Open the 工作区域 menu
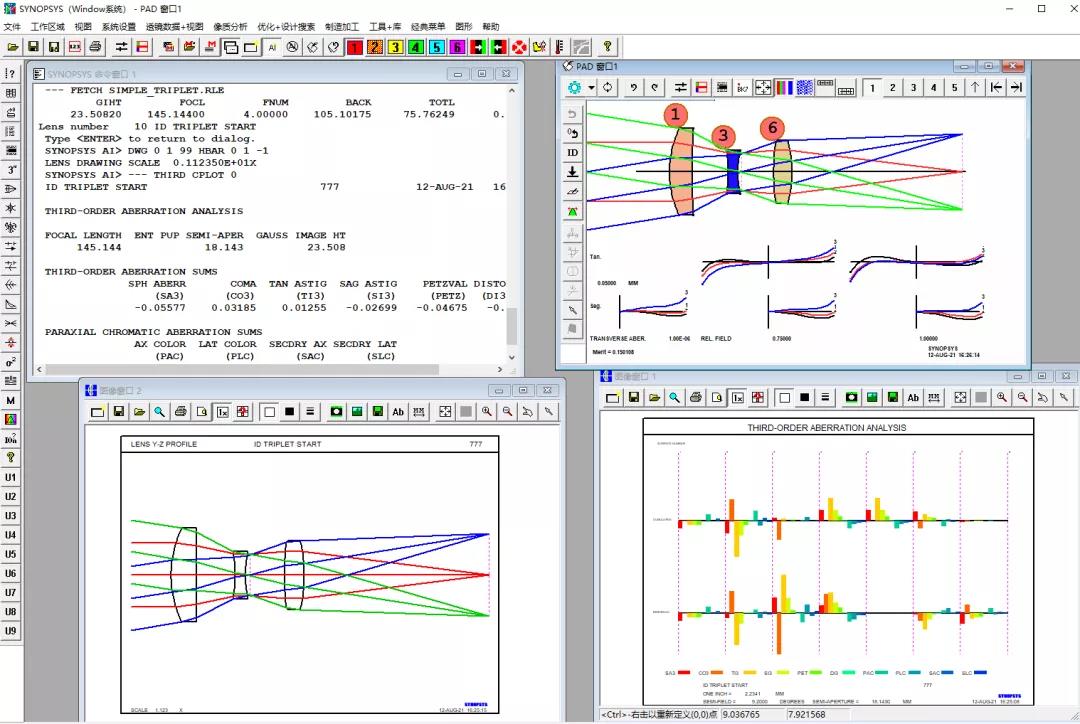 click(x=48, y=26)
